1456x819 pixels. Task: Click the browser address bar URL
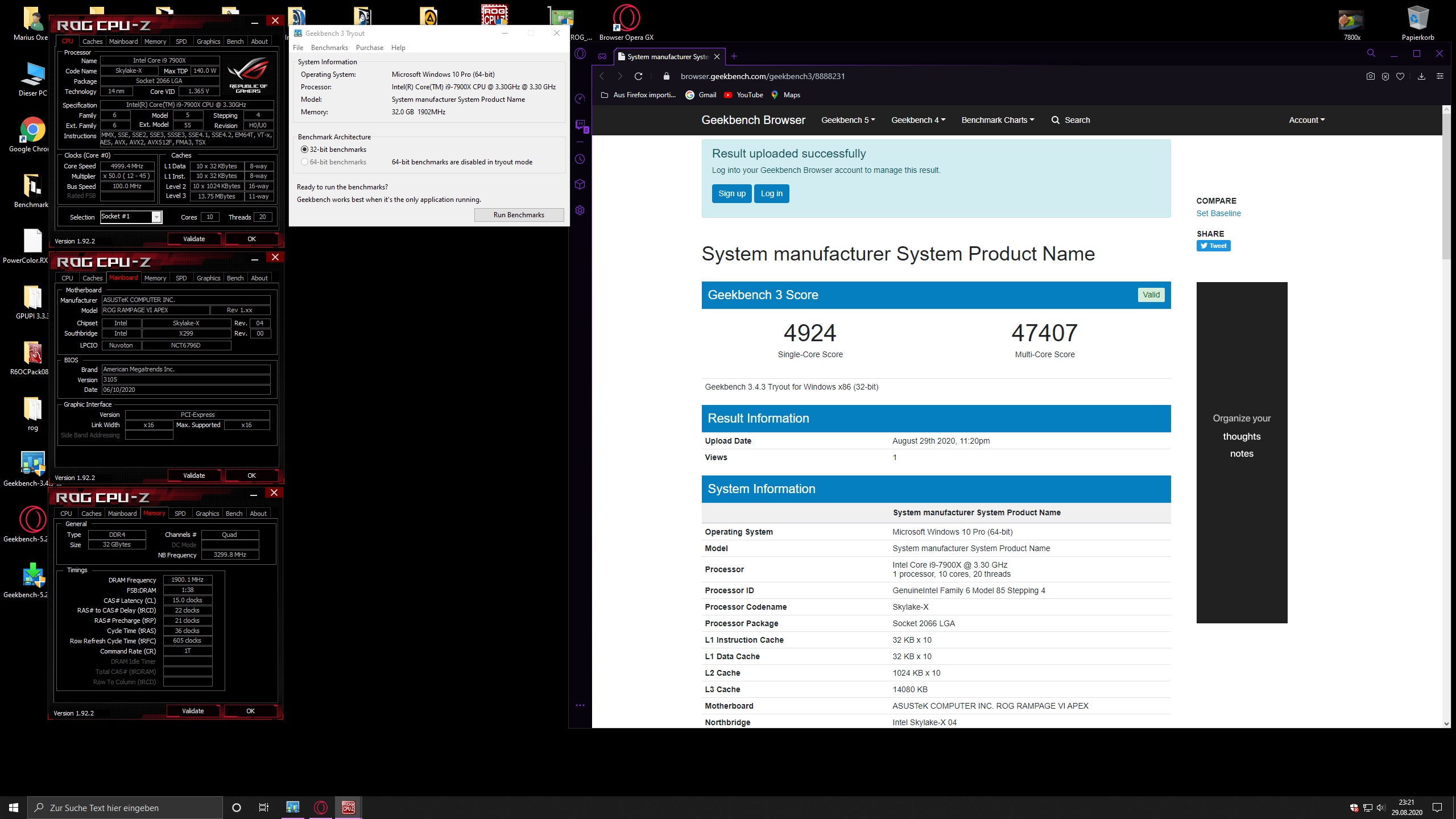click(762, 76)
